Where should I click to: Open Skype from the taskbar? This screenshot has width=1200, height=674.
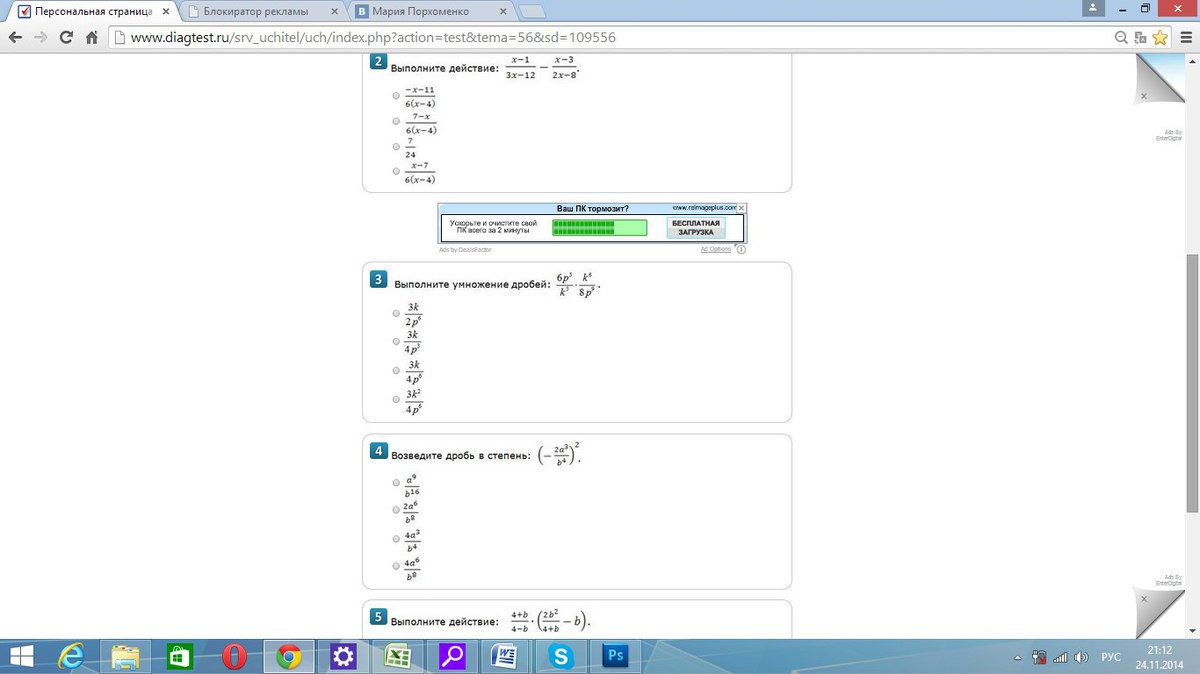point(560,656)
